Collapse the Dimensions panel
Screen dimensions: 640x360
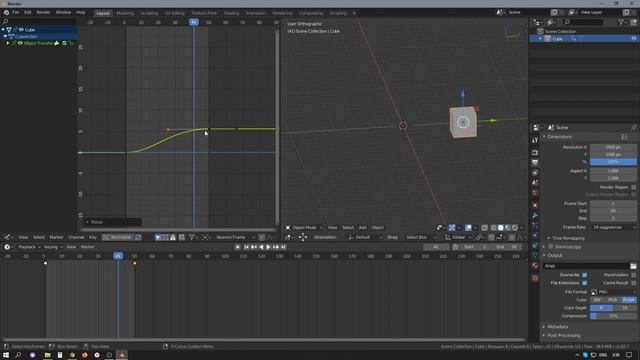click(x=560, y=137)
